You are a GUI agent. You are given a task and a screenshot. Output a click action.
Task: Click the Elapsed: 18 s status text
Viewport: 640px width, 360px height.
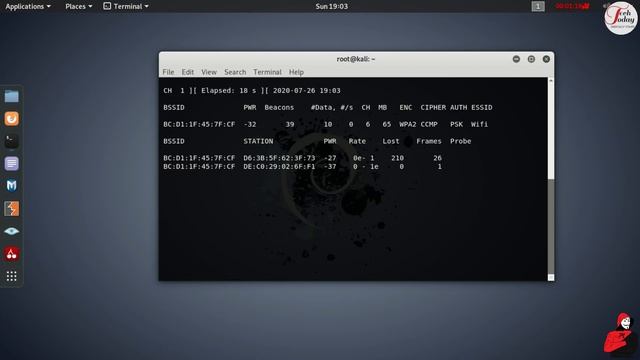point(229,91)
